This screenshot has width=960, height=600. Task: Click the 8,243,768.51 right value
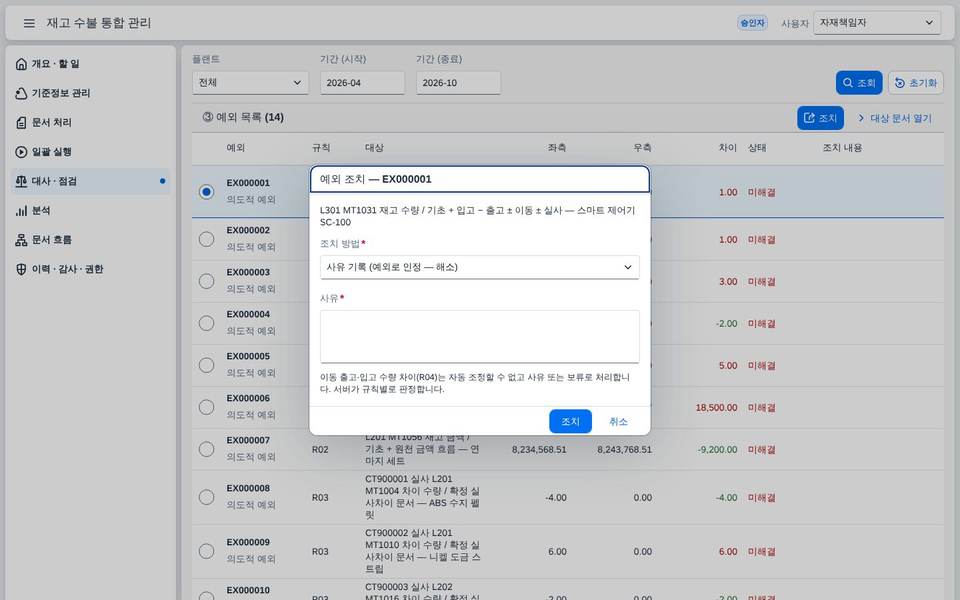(x=624, y=449)
